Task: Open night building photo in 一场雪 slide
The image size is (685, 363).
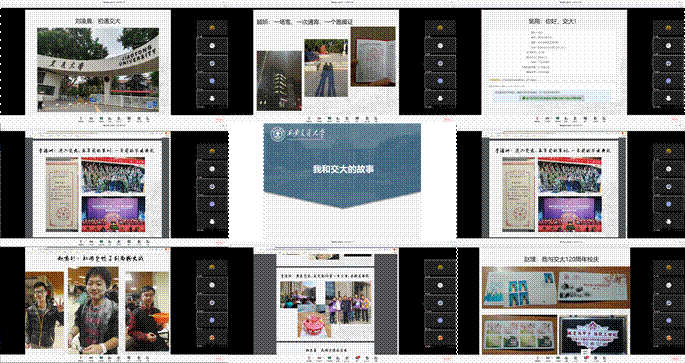Action: click(279, 81)
